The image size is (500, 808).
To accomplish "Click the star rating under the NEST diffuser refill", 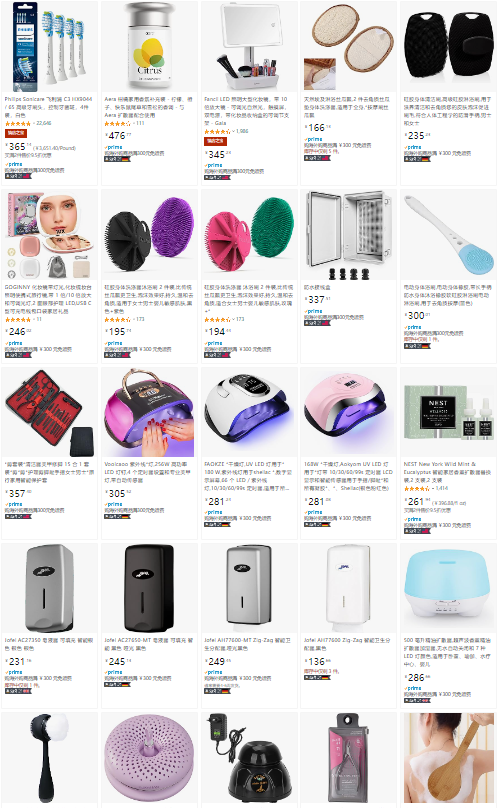I will 417,488.
